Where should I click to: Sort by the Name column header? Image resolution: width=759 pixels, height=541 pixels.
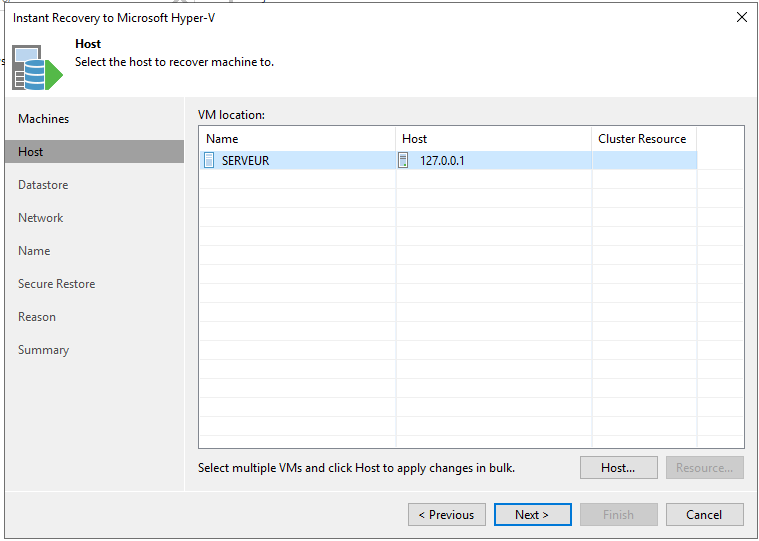(296, 139)
